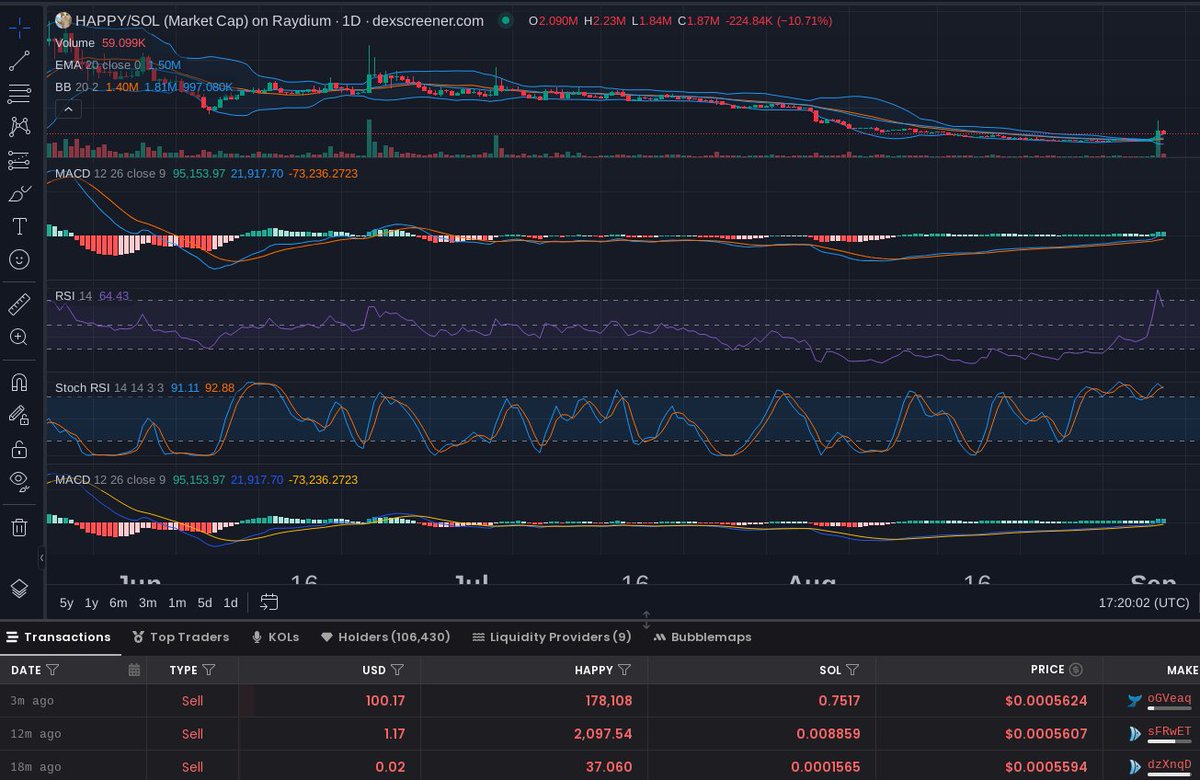Screen dimensions: 1200x780
Task: Open the SOL column filter
Action: pos(853,670)
